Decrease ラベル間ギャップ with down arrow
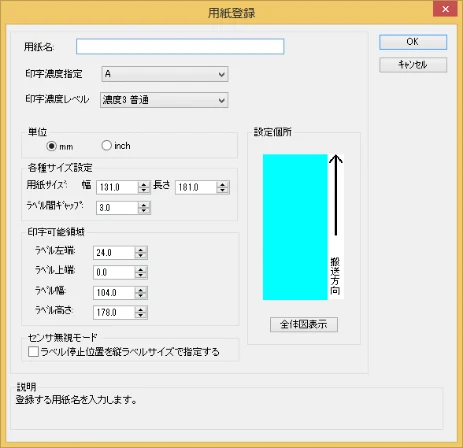The image size is (463, 448). click(x=144, y=211)
